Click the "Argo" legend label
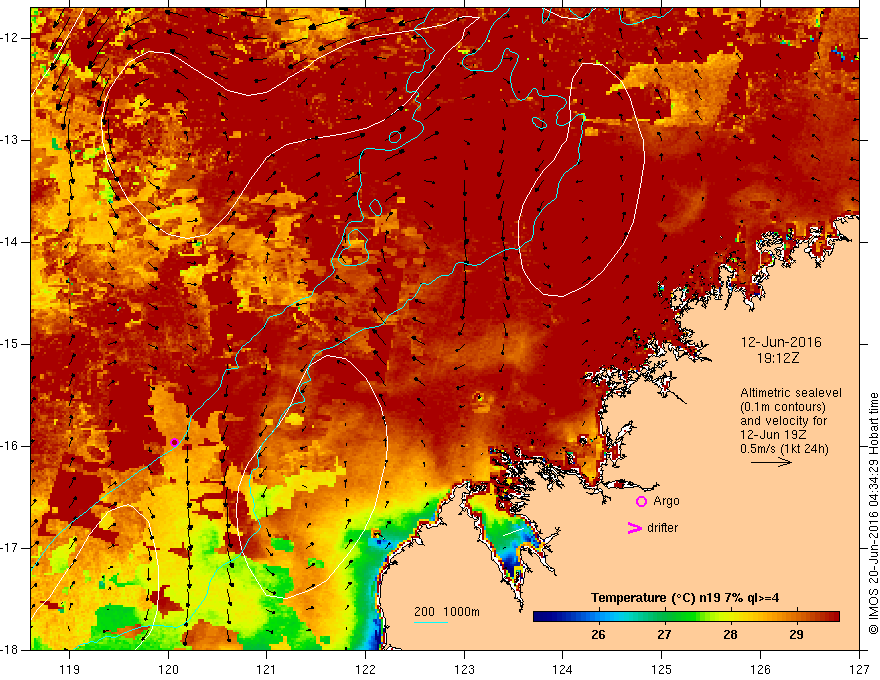The width and height of the screenshot is (880, 680). [x=666, y=501]
